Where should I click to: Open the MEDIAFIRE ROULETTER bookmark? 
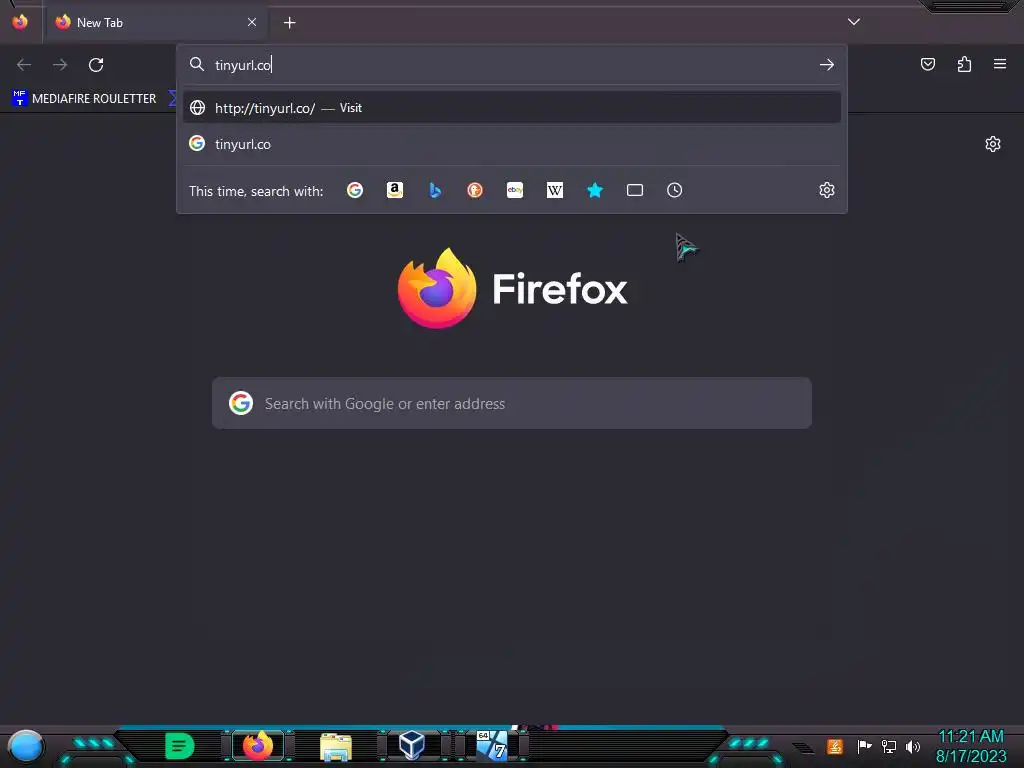click(84, 99)
